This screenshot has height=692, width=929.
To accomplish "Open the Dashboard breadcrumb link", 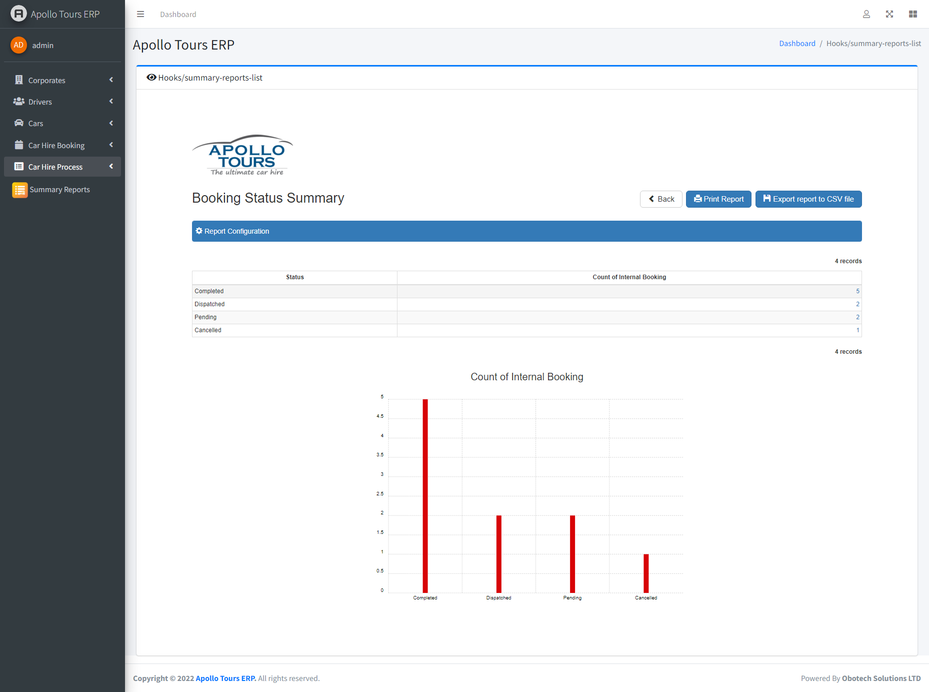I will 797,43.
